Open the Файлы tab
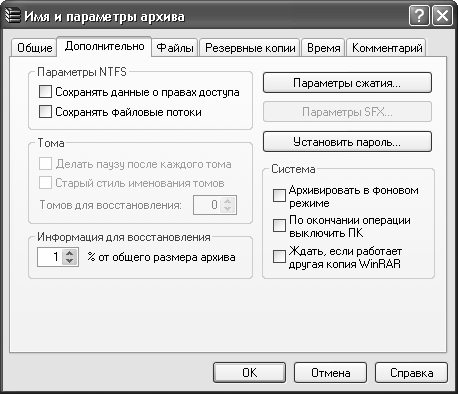Screen dimensions: 458x394 click(175, 48)
